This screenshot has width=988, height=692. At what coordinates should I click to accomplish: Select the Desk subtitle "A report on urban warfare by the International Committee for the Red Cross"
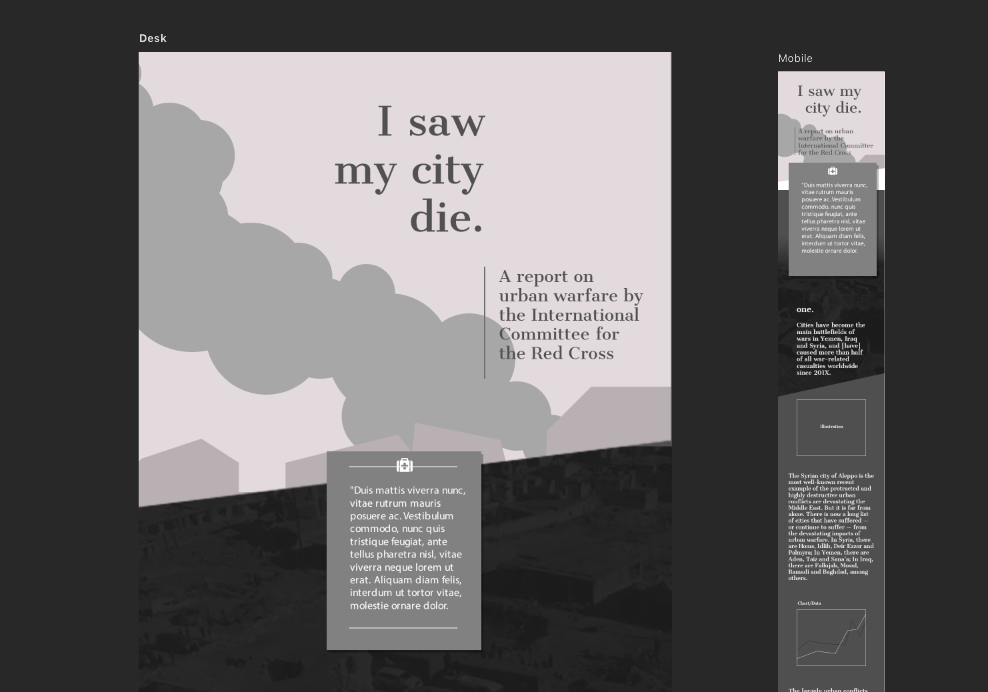[x=571, y=314]
